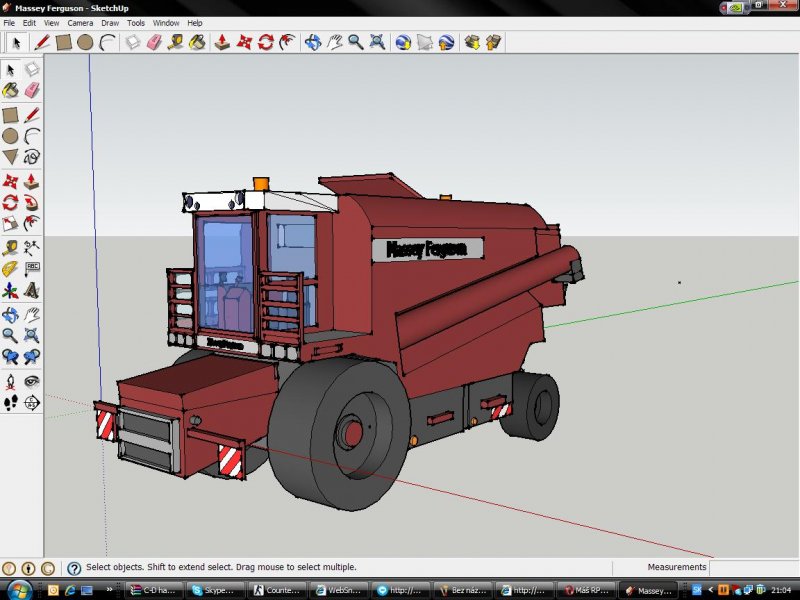Pick the Polygon tool in left toolbar
This screenshot has height=600, width=800.
pos(10,157)
